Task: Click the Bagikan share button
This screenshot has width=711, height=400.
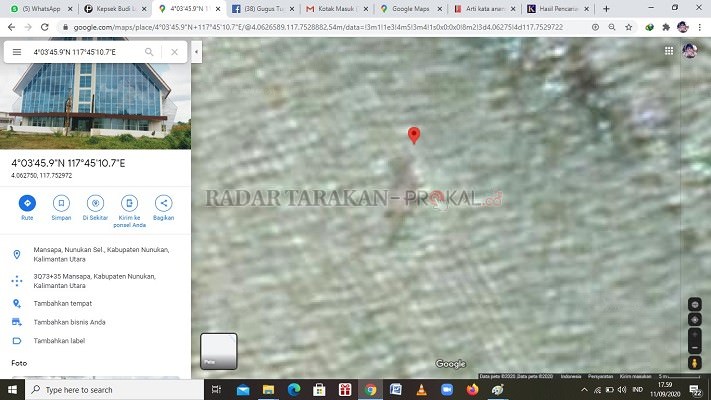Action: 164,208
